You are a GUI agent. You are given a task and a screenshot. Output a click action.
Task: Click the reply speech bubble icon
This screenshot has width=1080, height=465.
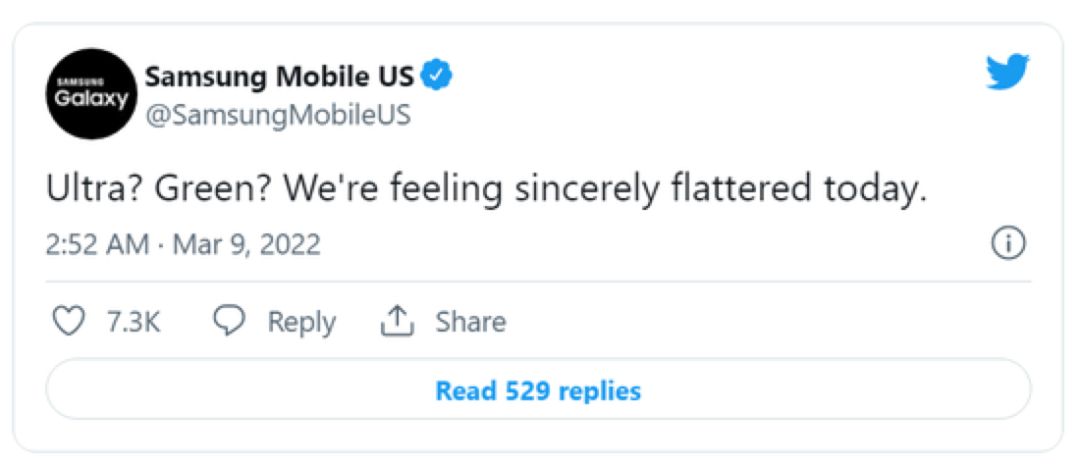click(230, 321)
